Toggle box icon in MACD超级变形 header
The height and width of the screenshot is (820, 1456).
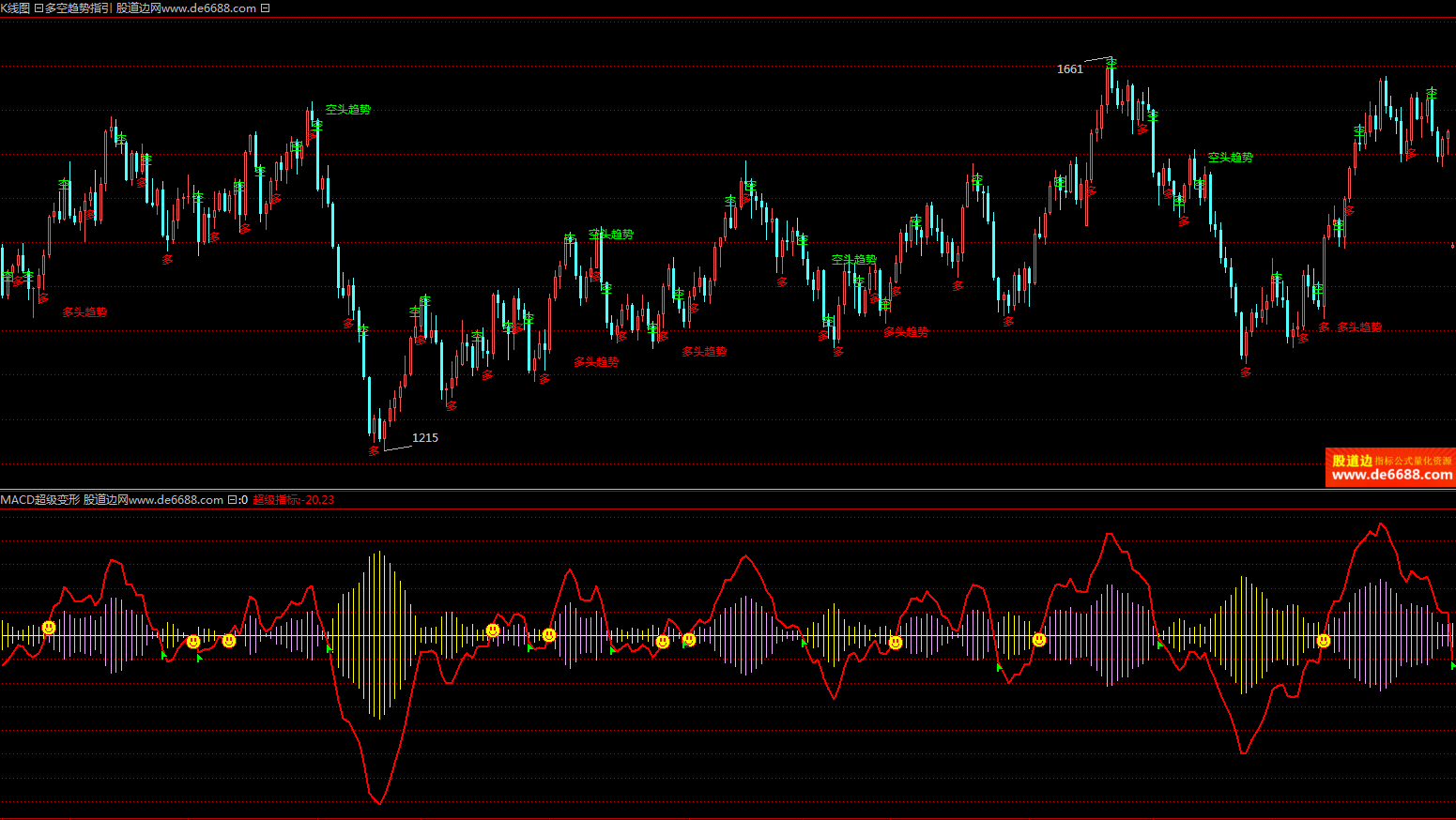tap(232, 500)
